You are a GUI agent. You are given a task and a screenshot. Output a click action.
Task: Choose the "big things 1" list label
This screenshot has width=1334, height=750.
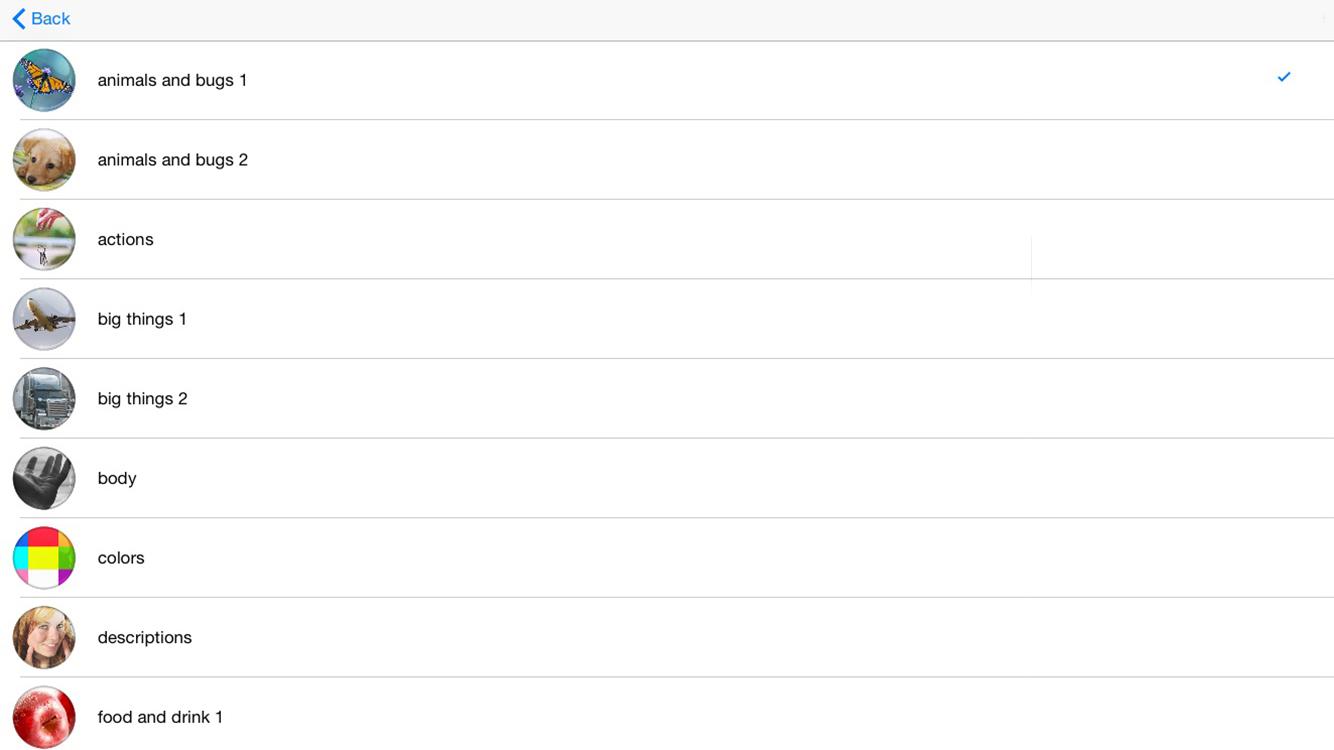pos(142,319)
